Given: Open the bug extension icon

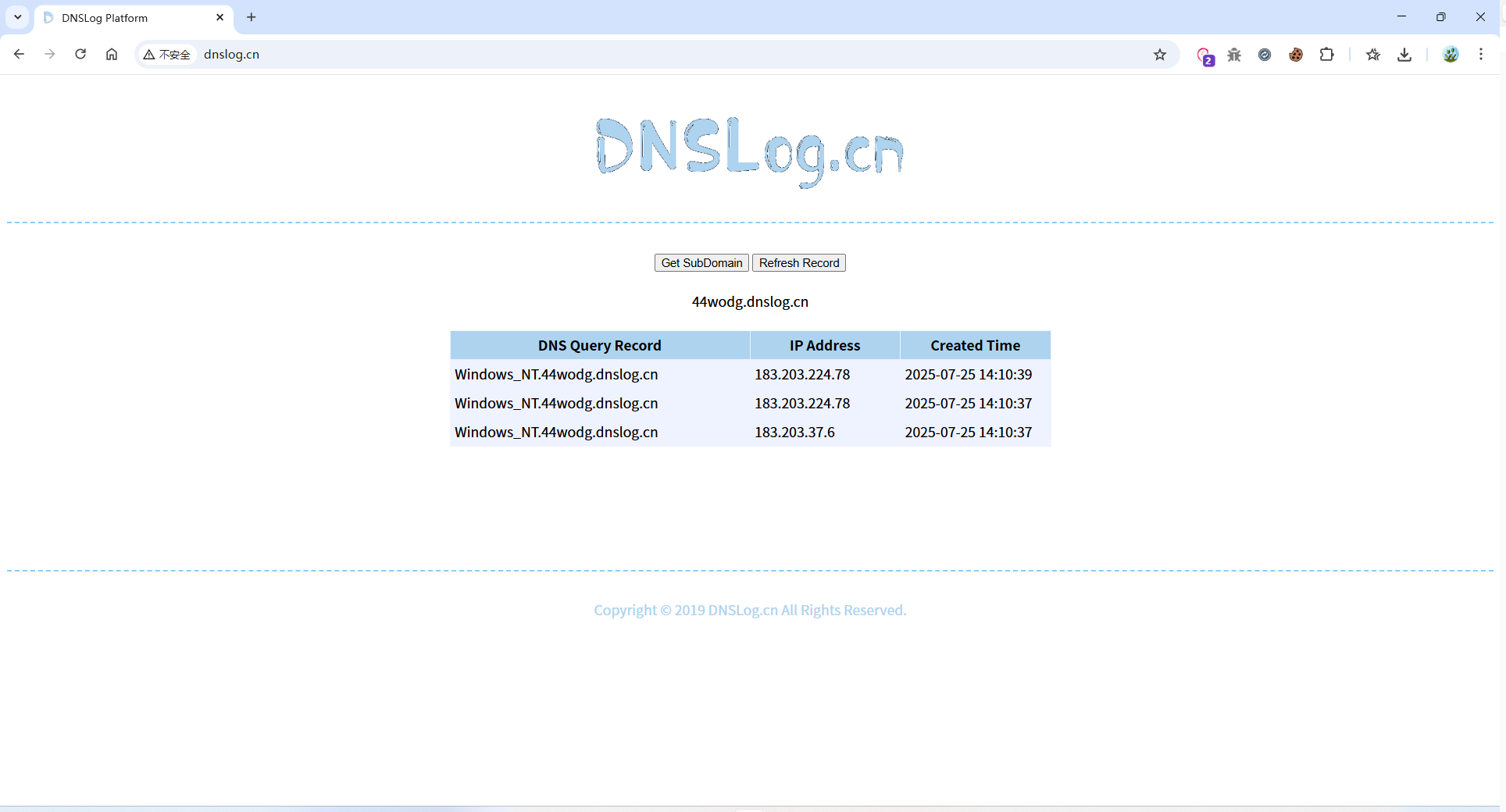Looking at the screenshot, I should coord(1234,54).
